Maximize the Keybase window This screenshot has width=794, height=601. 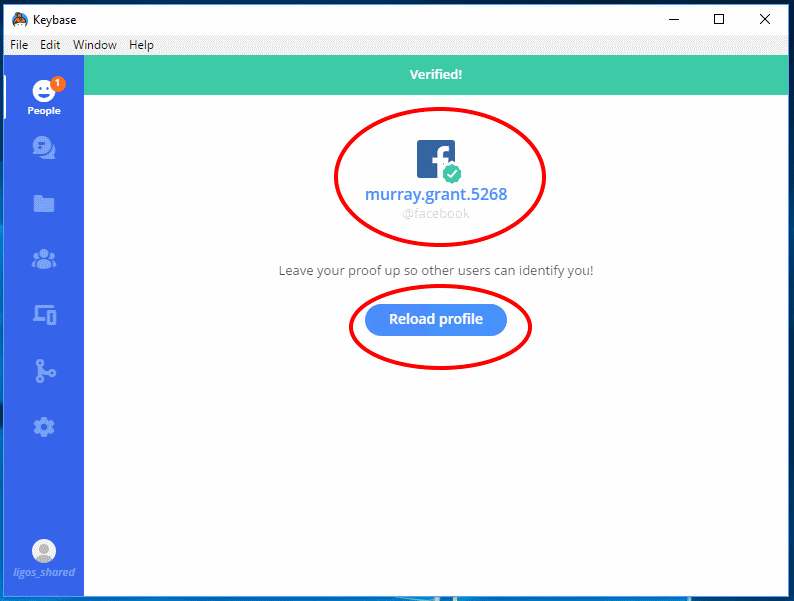click(x=719, y=20)
